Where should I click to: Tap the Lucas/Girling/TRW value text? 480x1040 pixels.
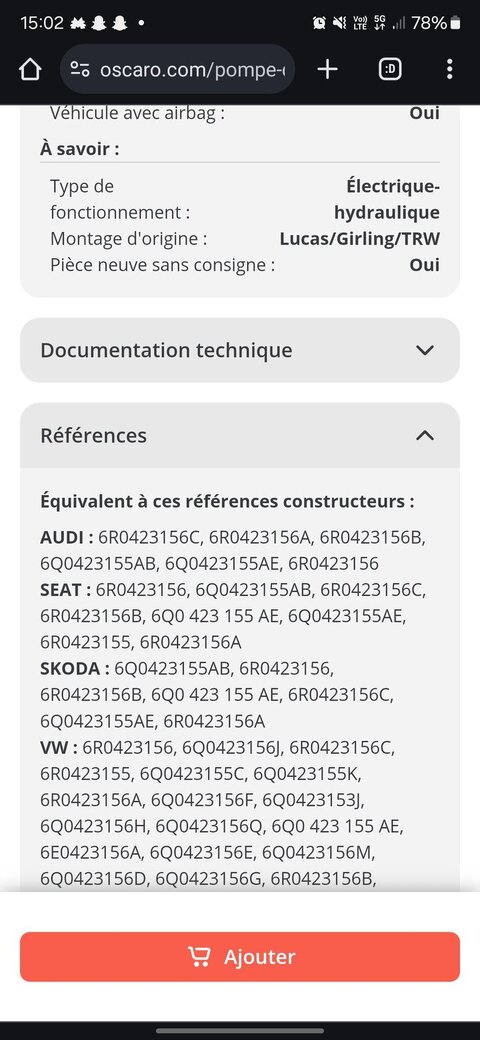coord(359,239)
